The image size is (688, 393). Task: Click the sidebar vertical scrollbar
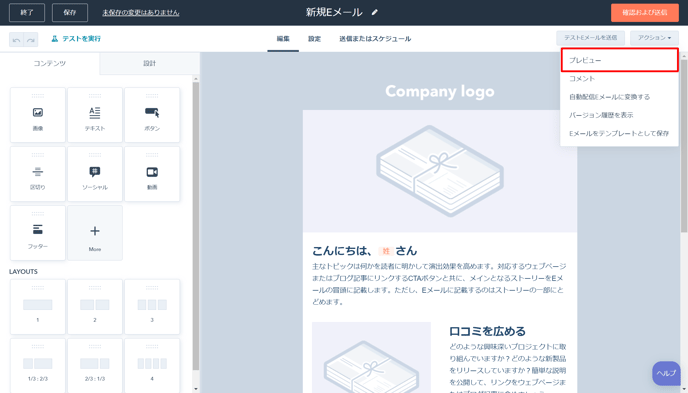[x=196, y=226]
